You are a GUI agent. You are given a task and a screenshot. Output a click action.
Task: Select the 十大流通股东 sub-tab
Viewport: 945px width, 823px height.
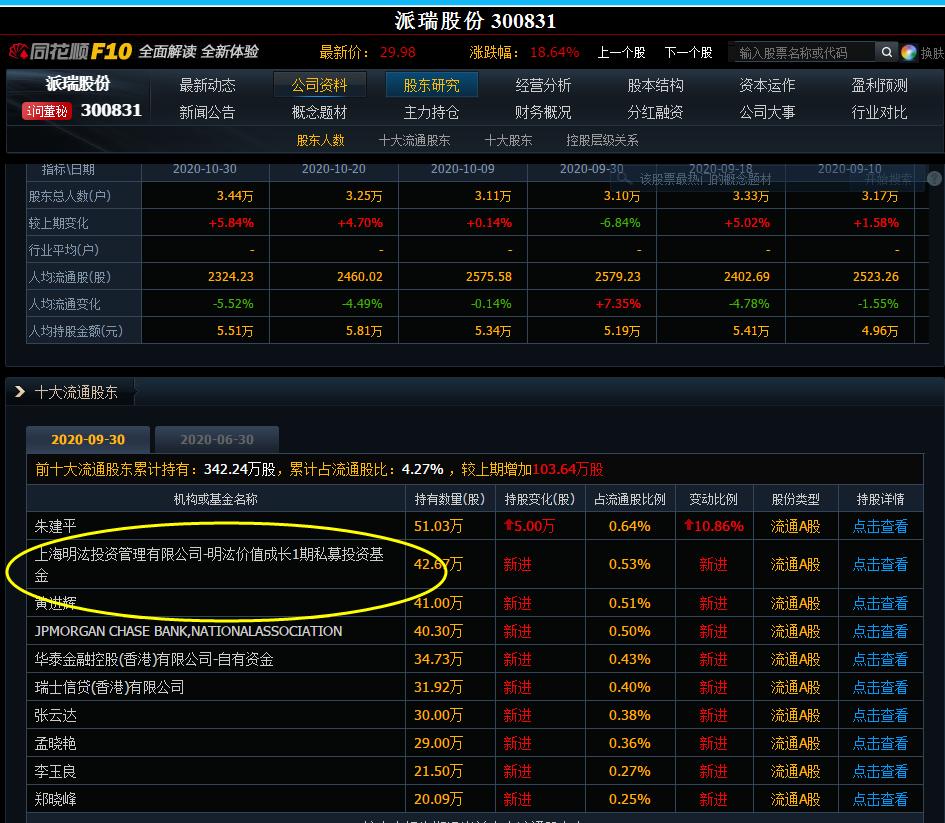pyautogui.click(x=414, y=140)
